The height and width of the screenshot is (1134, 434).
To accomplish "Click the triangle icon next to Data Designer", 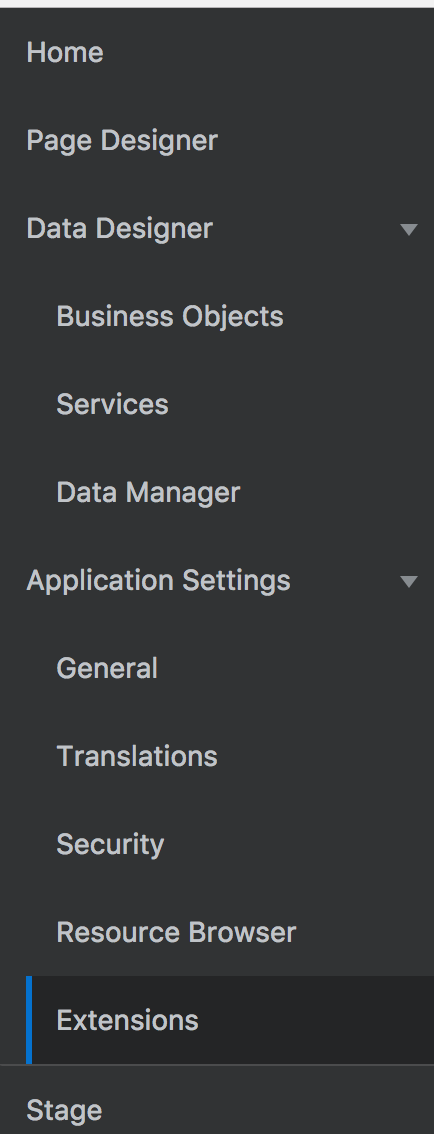I will pyautogui.click(x=409, y=229).
